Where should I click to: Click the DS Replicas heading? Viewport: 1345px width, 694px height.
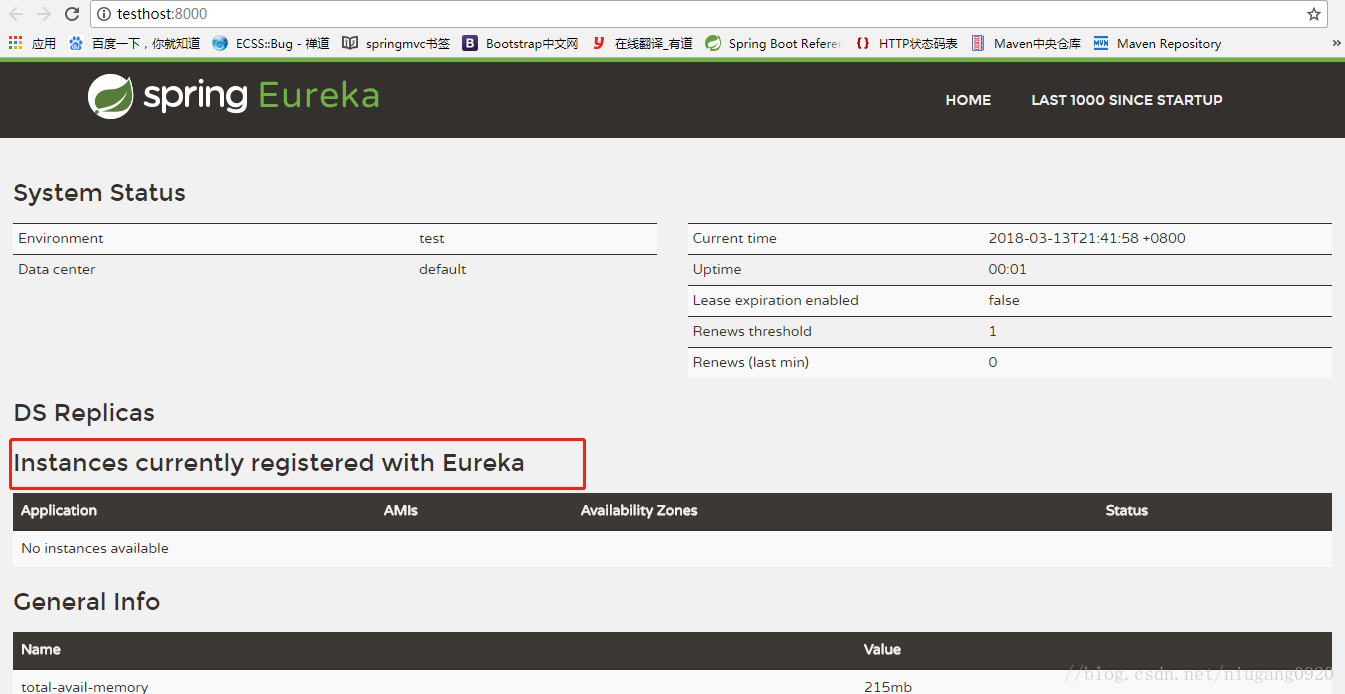(84, 413)
